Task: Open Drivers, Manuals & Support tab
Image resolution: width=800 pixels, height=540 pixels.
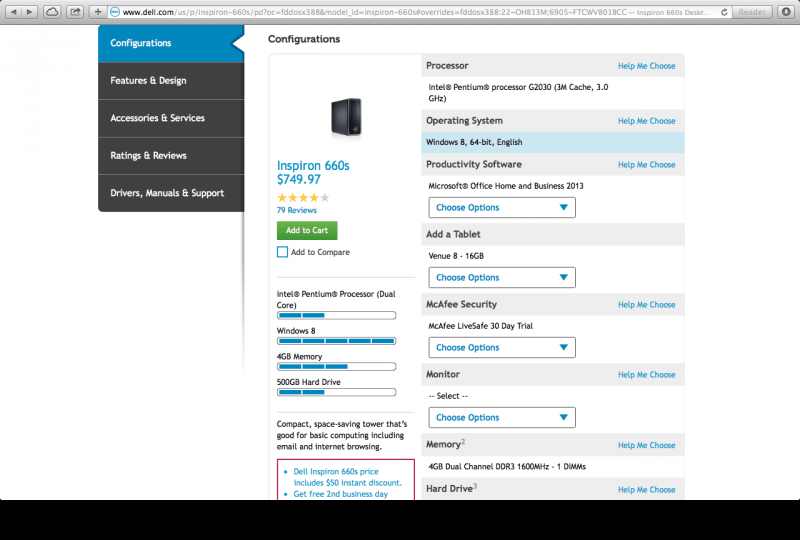Action: [171, 193]
